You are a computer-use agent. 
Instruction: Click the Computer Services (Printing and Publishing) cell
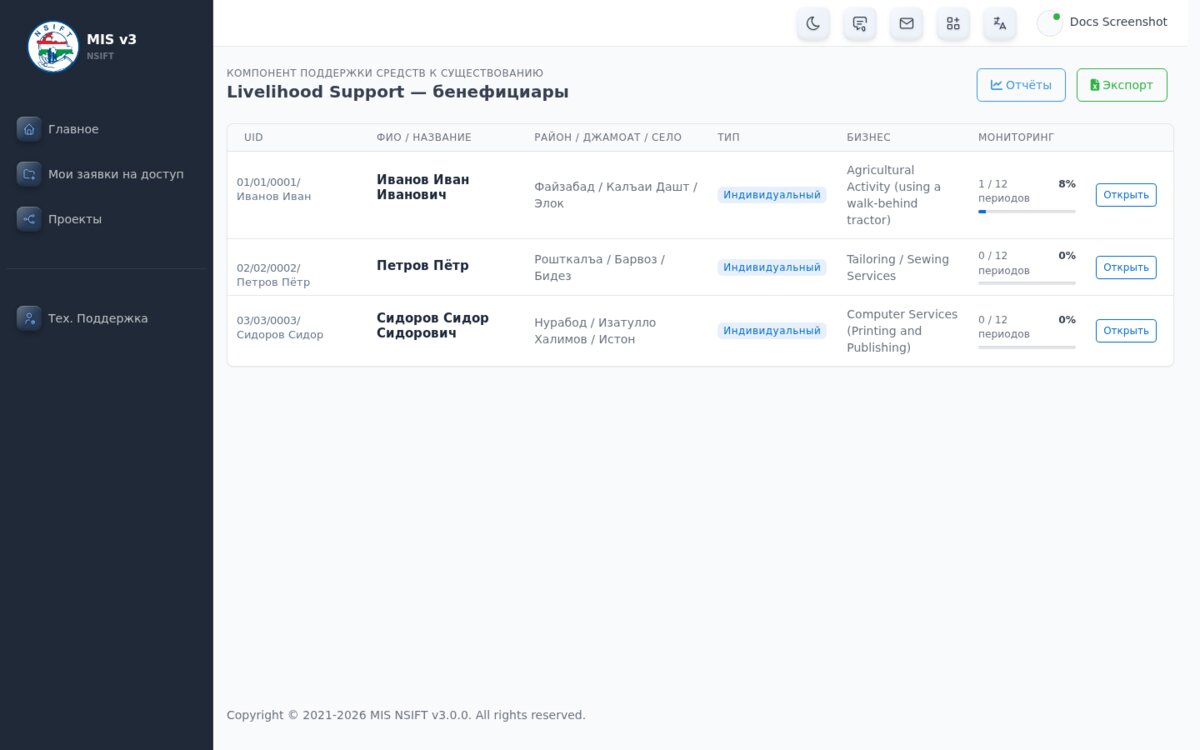point(902,331)
